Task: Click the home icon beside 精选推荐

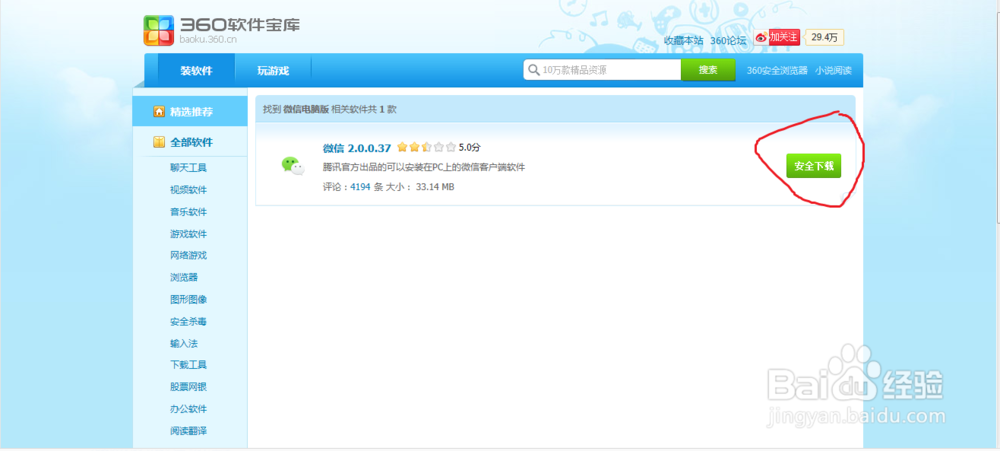Action: pyautogui.click(x=159, y=112)
